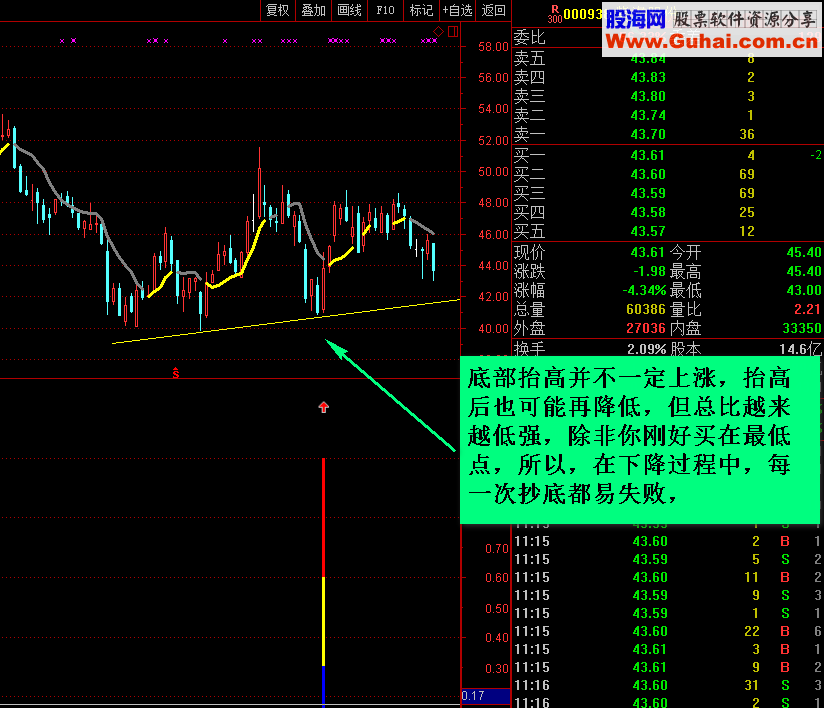
Task: Click the R300 badge beside stock code
Action: [554, 14]
